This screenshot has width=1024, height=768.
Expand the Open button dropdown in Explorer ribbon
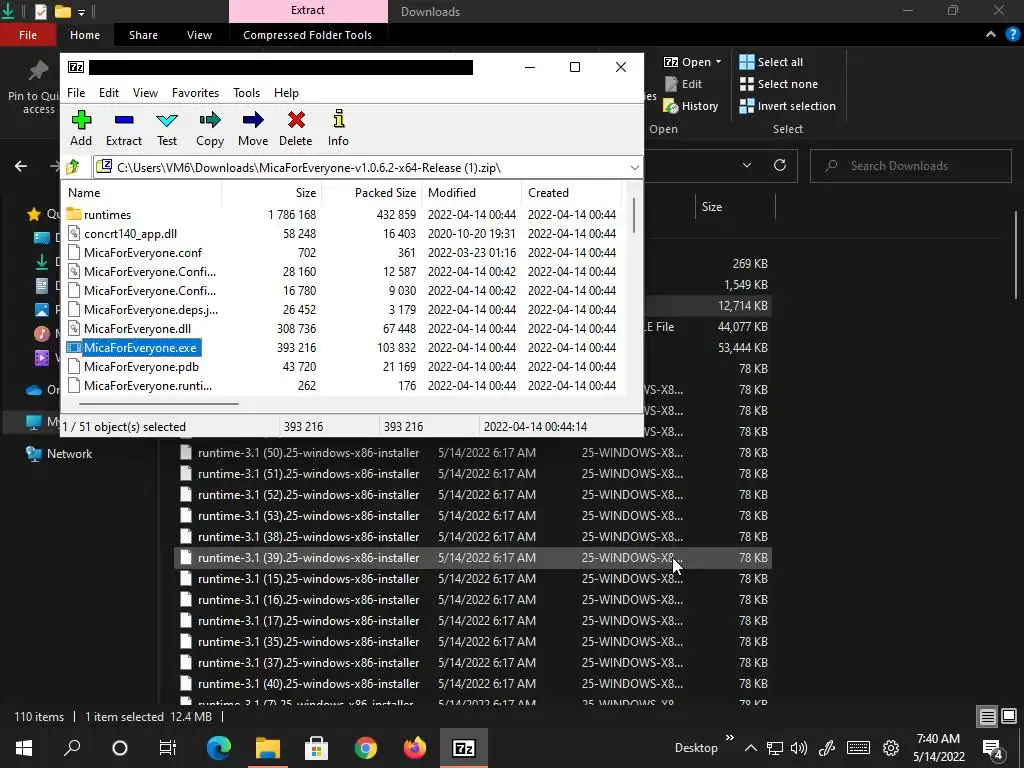click(718, 62)
